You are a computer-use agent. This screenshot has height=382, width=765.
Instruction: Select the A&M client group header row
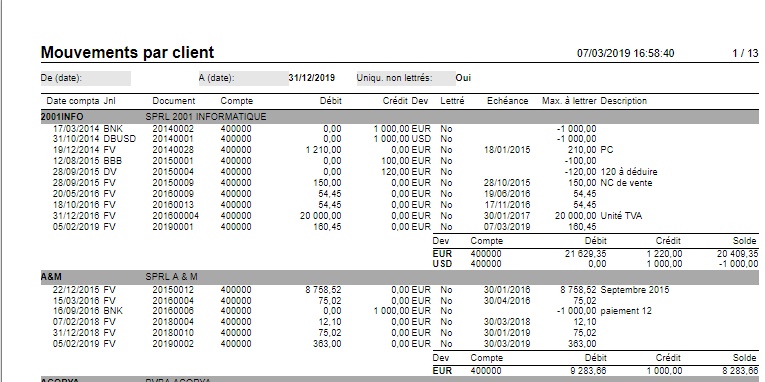[x=400, y=277]
